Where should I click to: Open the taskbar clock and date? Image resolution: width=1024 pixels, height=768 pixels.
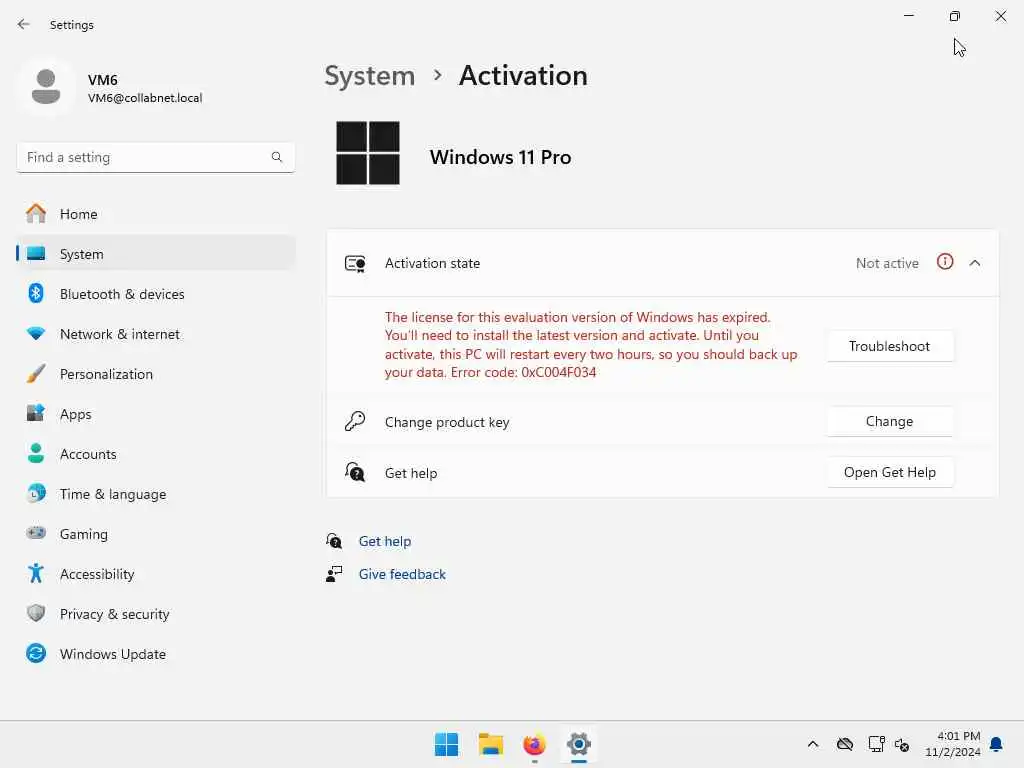[953, 744]
